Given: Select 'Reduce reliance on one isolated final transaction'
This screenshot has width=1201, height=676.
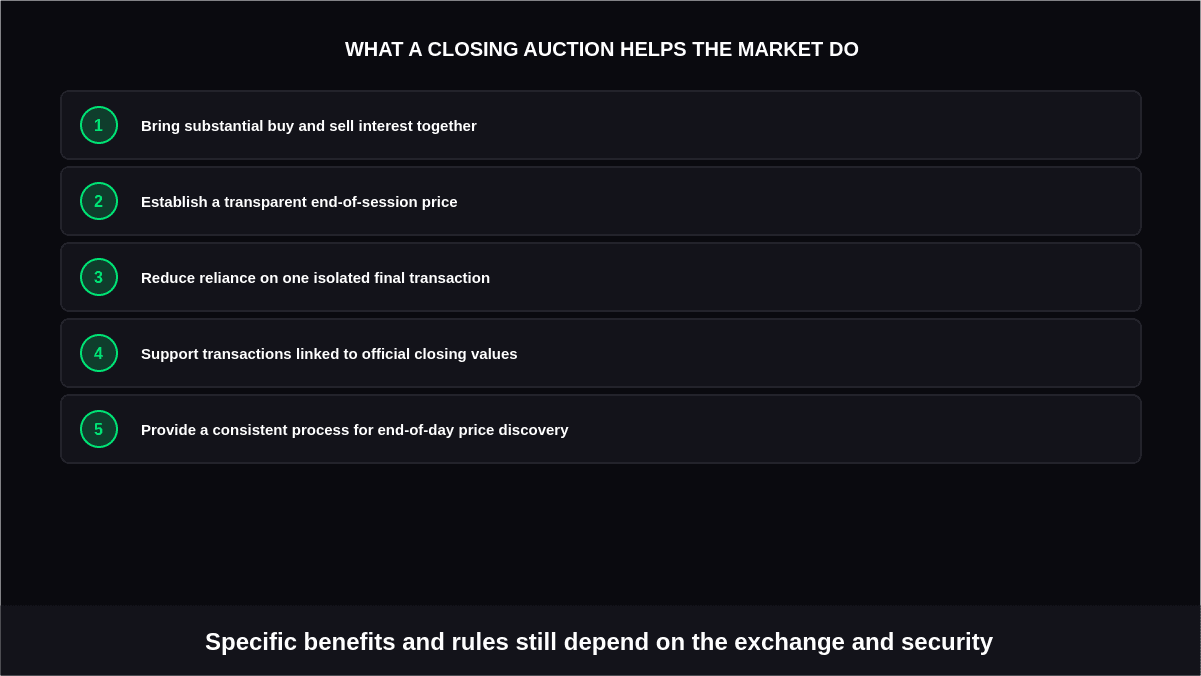Looking at the screenshot, I should 315,278.
